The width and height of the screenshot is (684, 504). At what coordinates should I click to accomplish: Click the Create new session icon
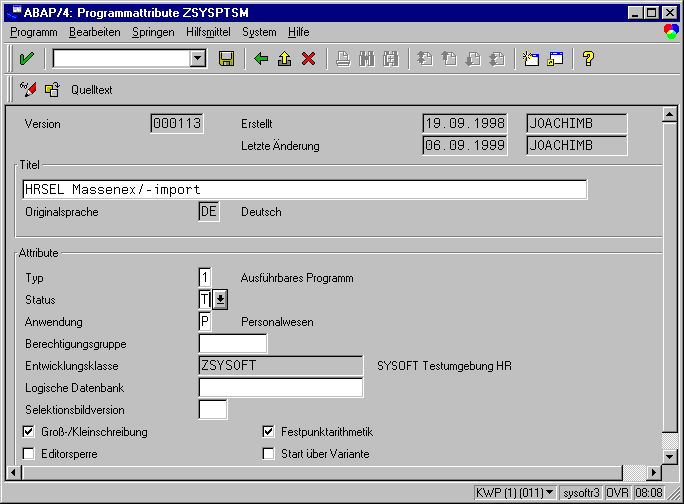coord(532,59)
